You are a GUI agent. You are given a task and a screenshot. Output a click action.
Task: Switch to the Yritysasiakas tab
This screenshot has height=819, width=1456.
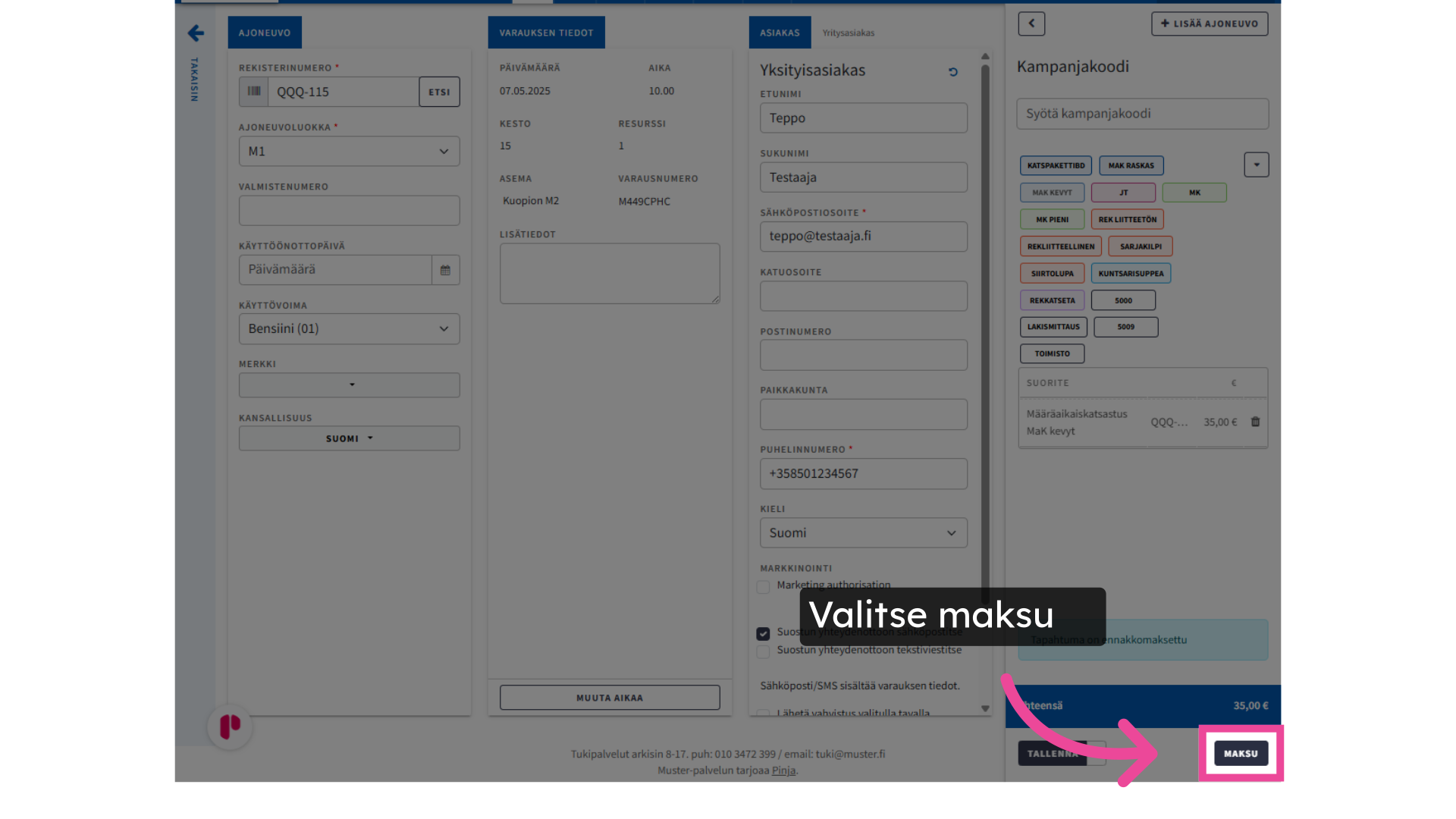coord(849,33)
